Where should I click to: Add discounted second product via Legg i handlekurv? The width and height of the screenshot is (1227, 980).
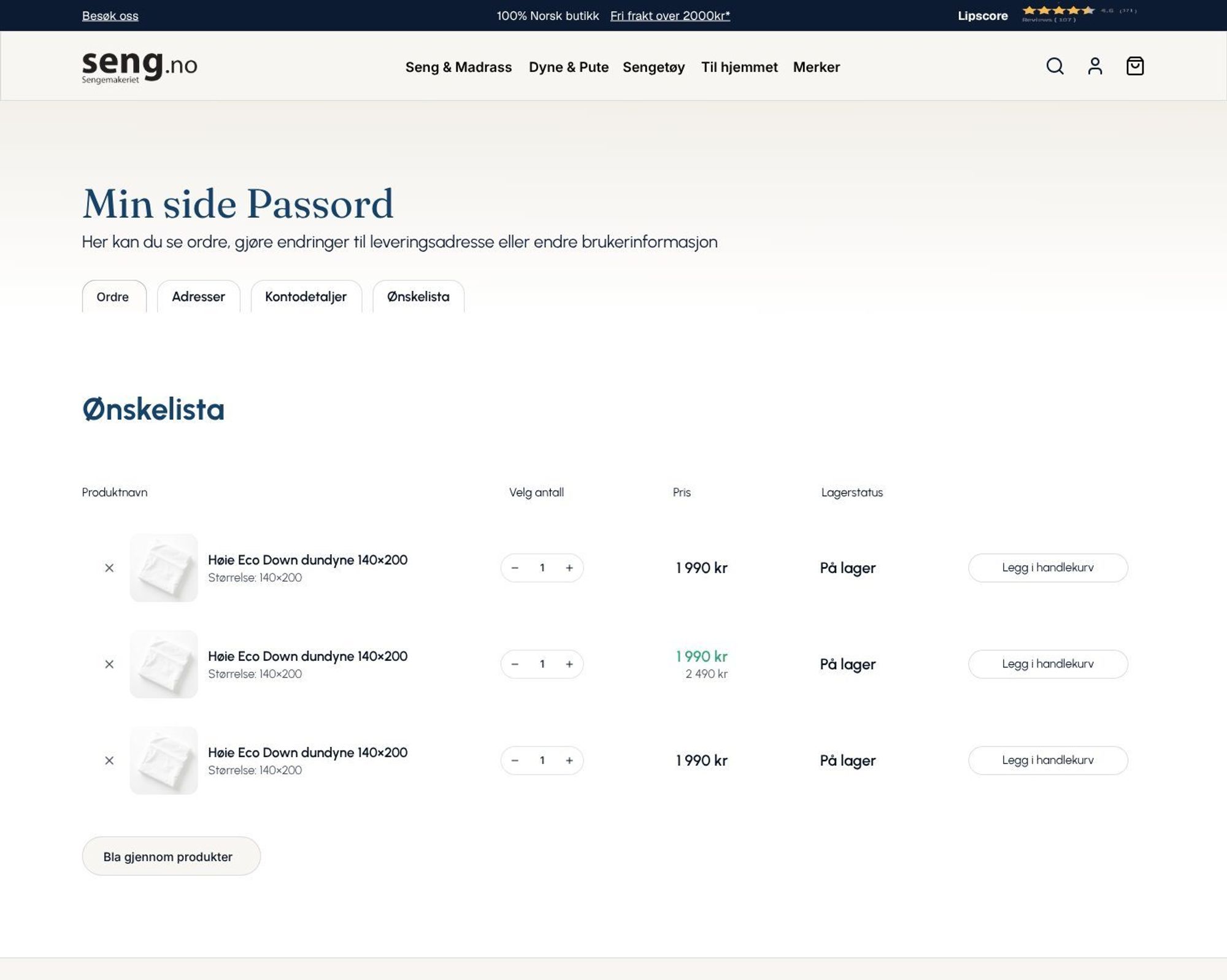(x=1048, y=664)
